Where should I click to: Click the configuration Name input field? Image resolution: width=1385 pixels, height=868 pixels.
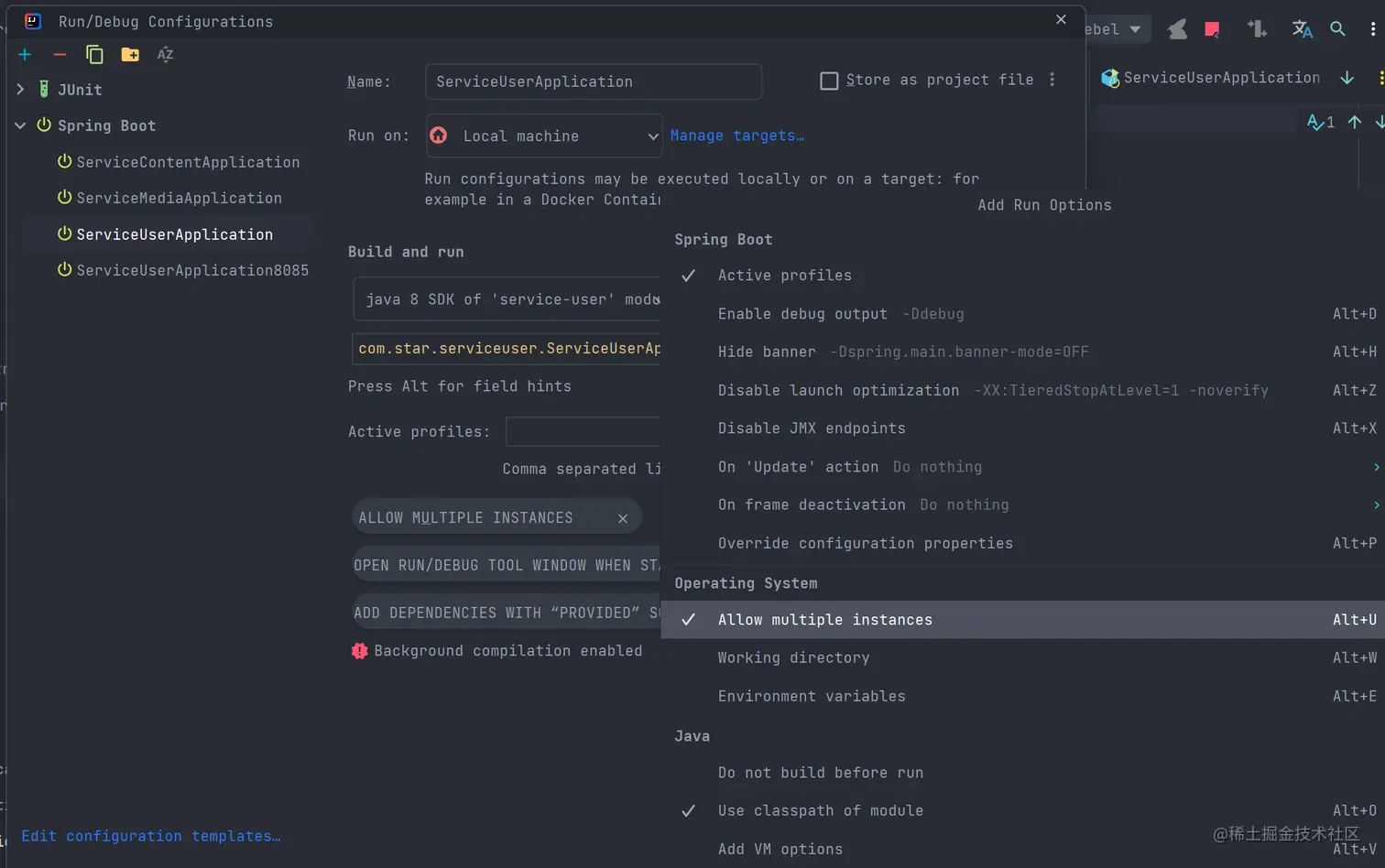pos(593,81)
